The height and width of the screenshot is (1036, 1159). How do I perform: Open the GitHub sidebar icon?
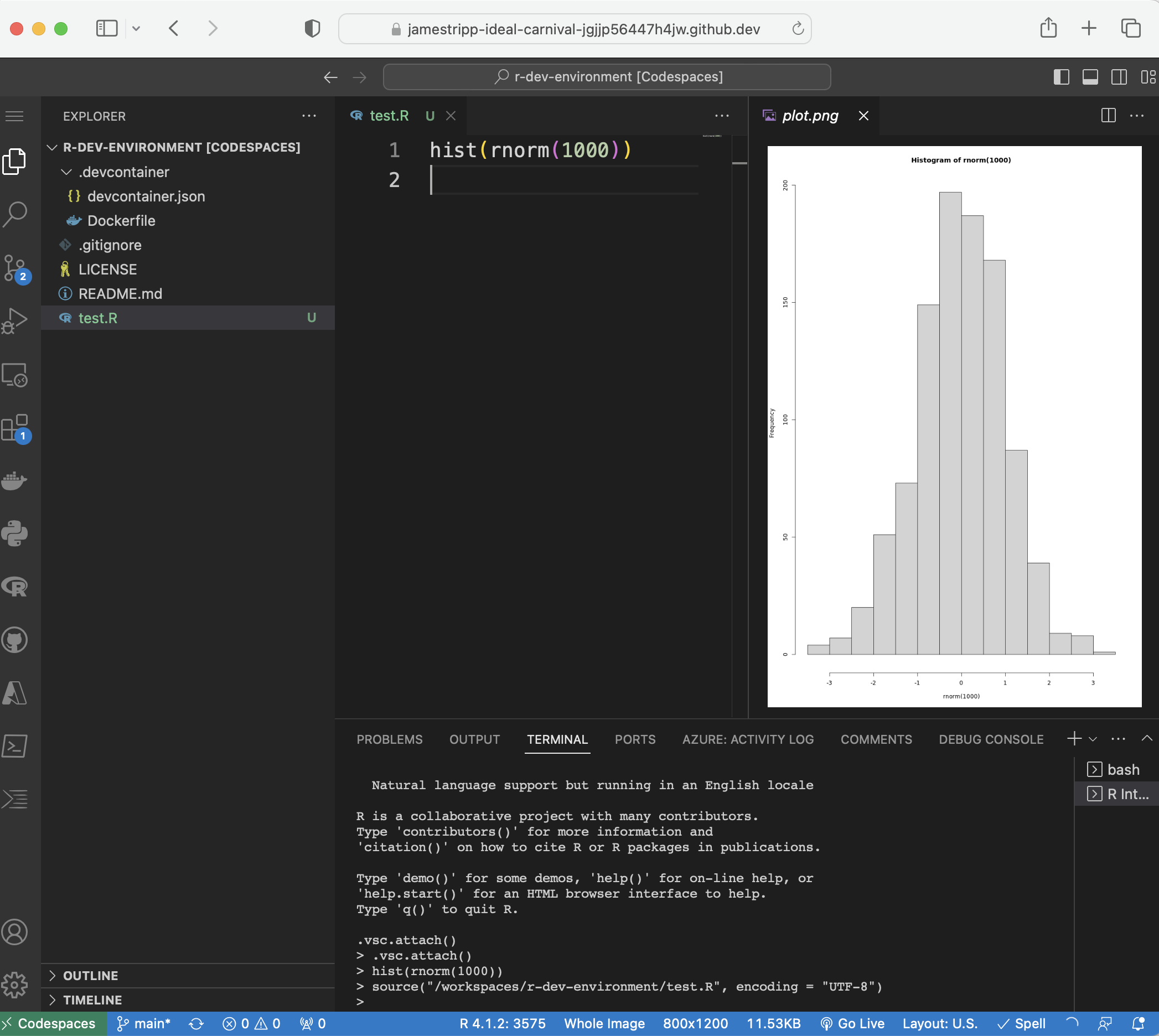(15, 640)
